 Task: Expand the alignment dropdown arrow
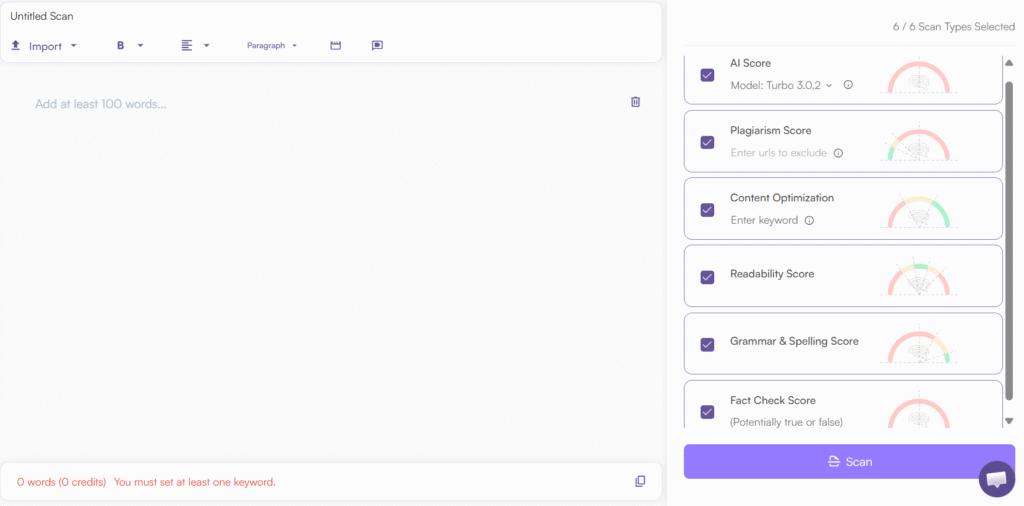click(x=206, y=46)
